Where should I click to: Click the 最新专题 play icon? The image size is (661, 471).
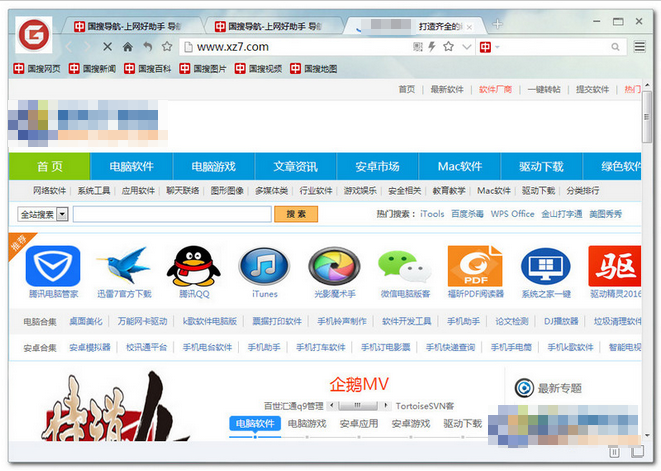[524, 388]
